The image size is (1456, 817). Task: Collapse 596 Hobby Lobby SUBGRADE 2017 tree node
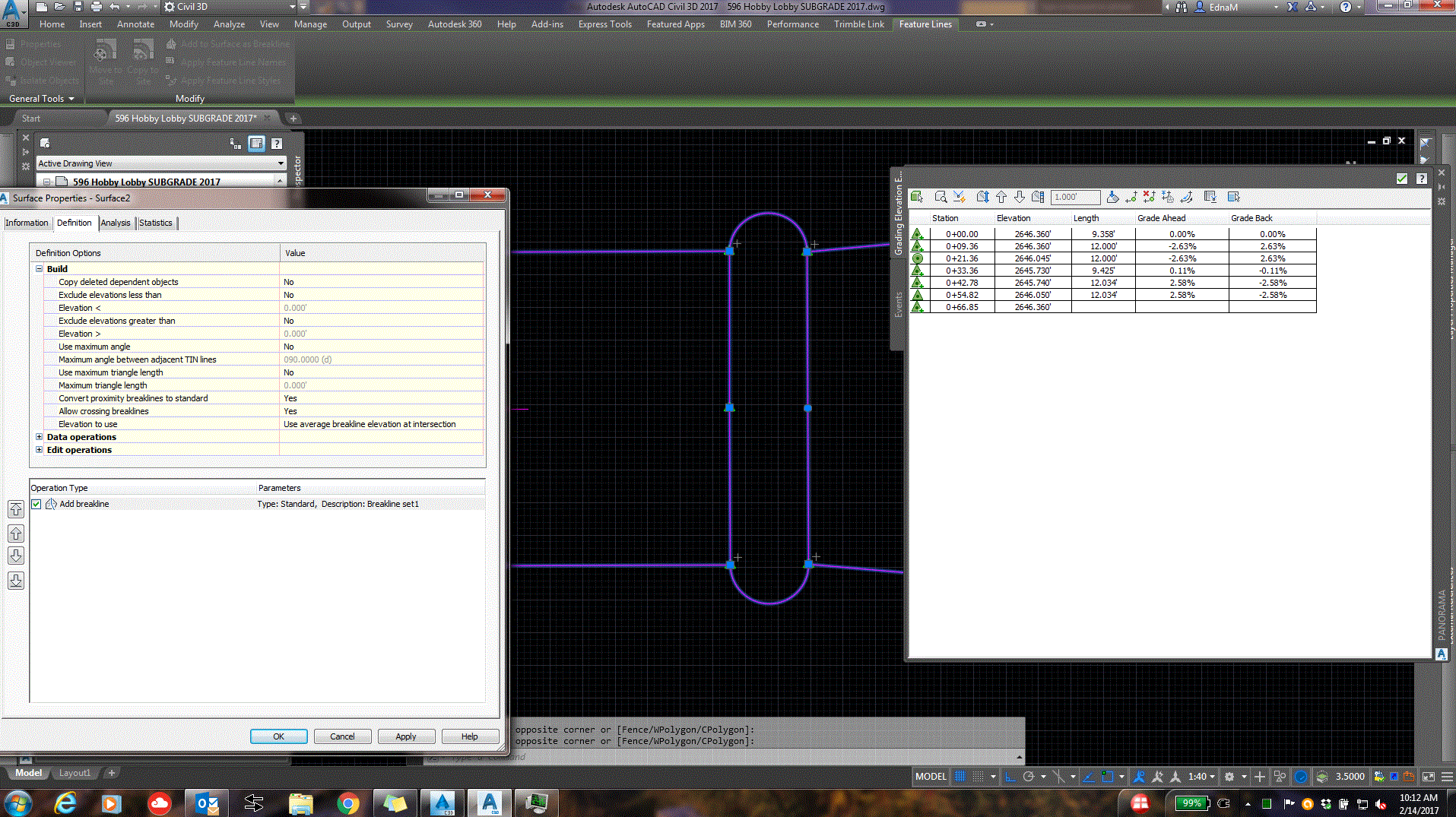coord(47,182)
